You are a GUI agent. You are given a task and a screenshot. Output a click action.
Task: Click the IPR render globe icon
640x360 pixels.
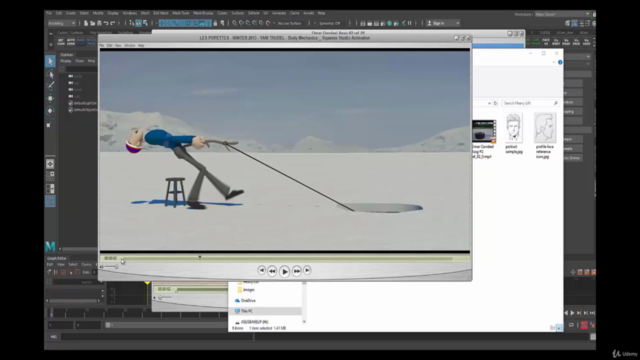389,23
